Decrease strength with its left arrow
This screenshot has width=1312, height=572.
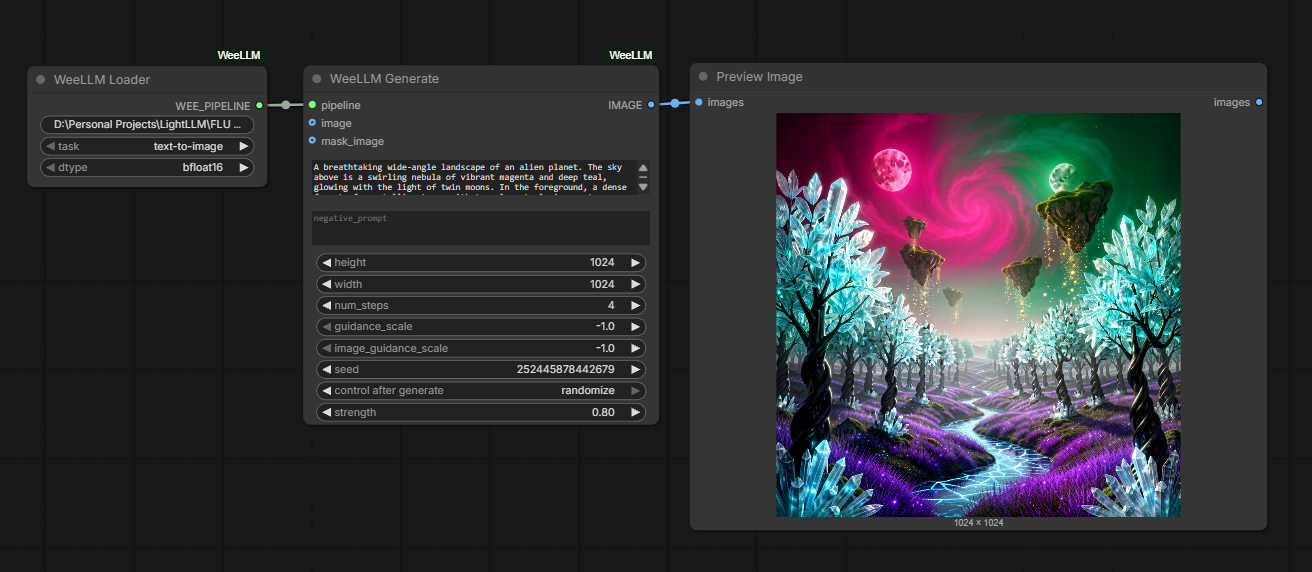point(325,412)
